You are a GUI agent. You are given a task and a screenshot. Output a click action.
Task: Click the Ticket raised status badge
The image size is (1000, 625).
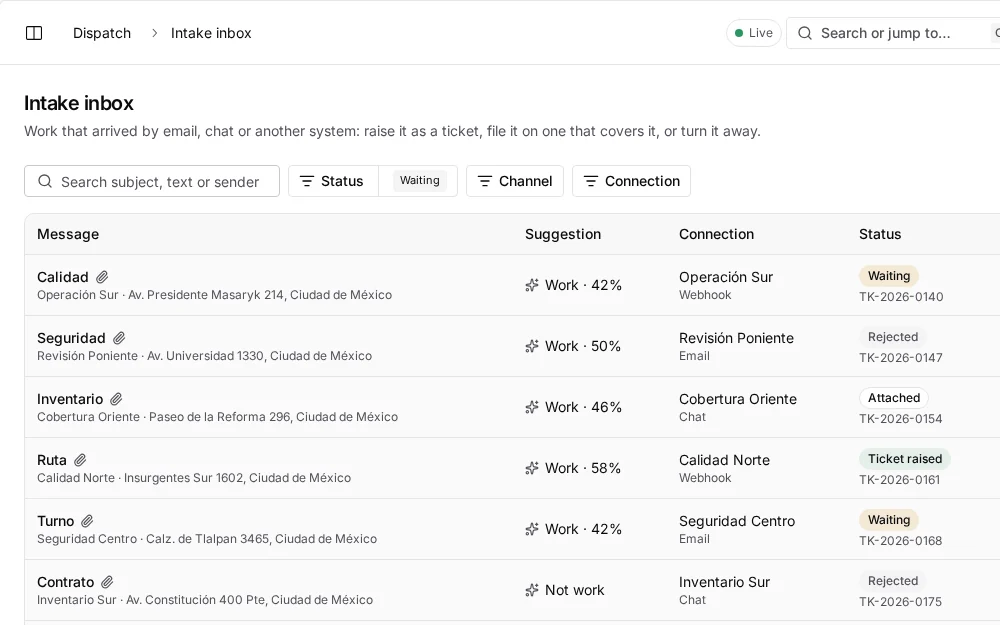905,459
